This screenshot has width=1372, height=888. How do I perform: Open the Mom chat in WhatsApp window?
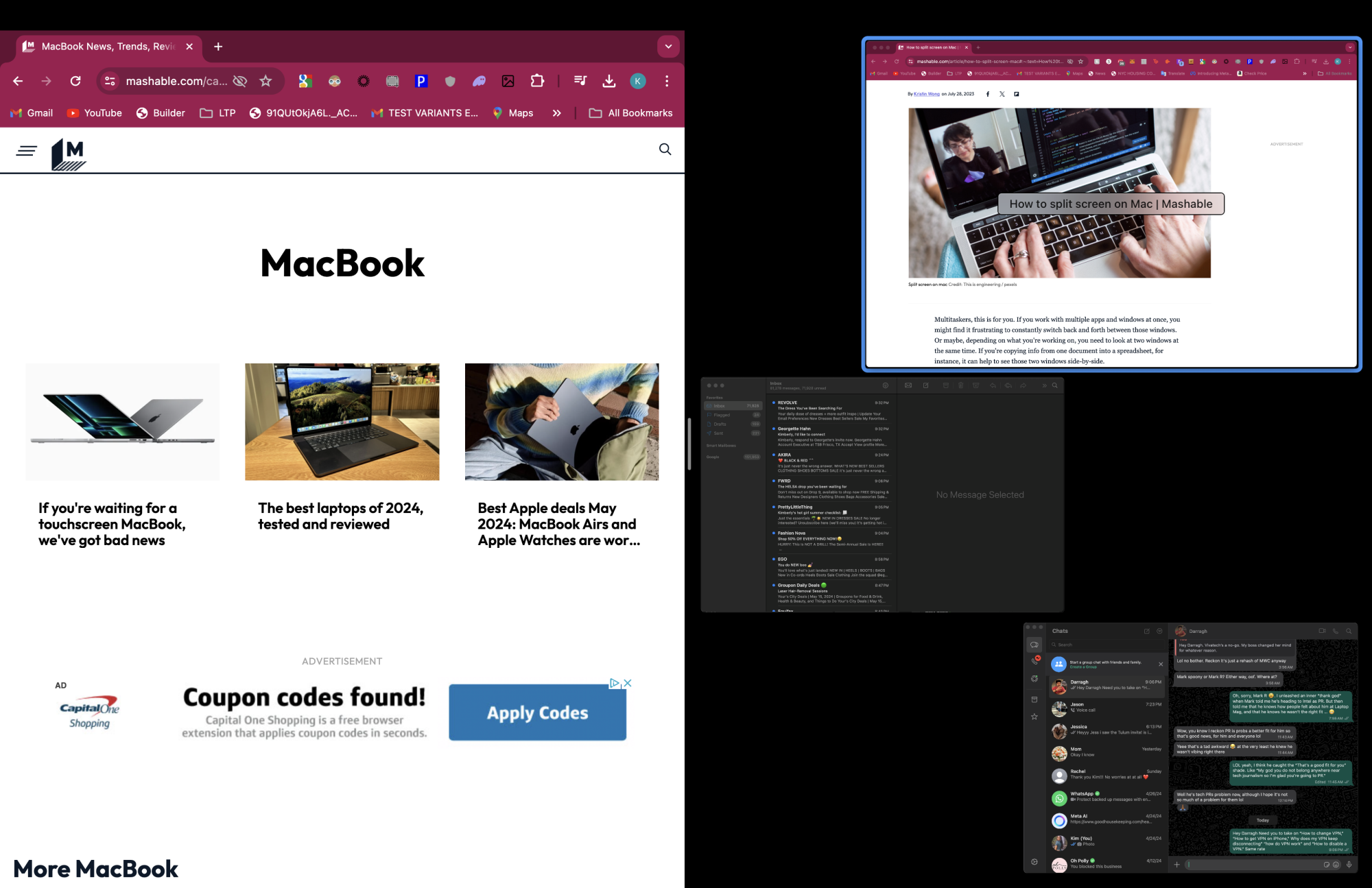(x=1107, y=752)
